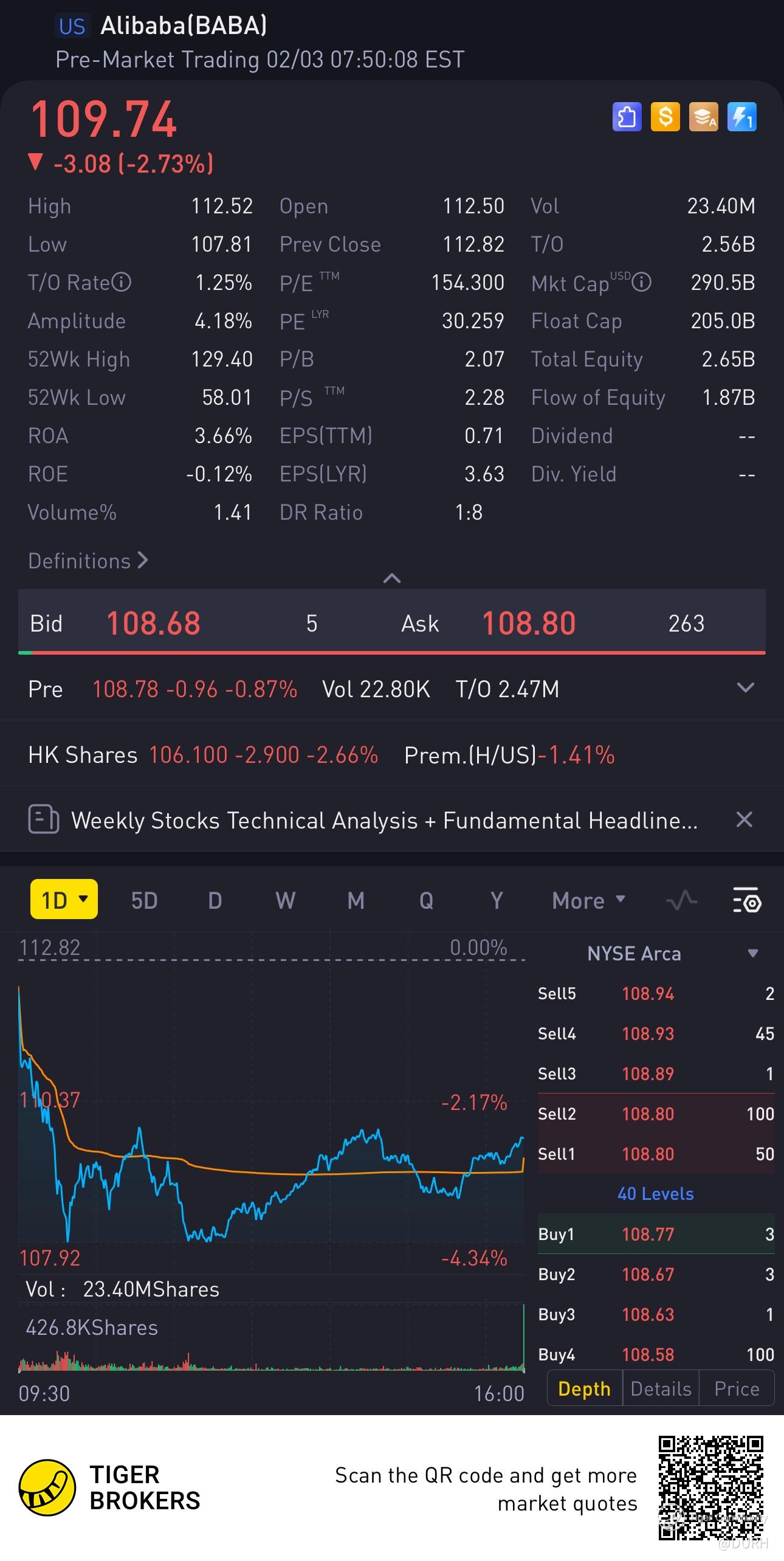Open the T/O Rate info icon
784x1561 pixels.
[122, 283]
